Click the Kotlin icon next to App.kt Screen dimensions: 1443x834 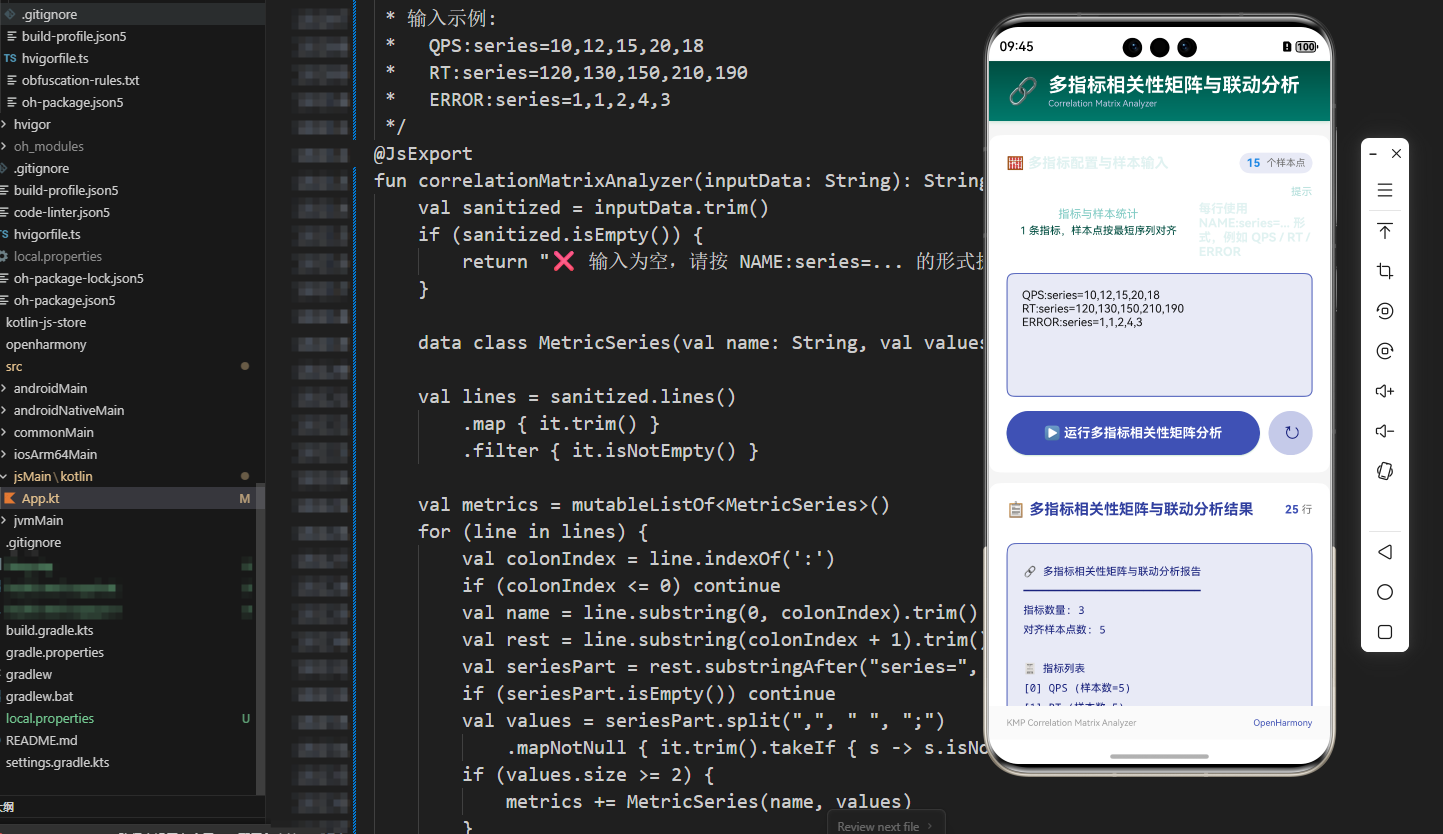tap(10, 498)
